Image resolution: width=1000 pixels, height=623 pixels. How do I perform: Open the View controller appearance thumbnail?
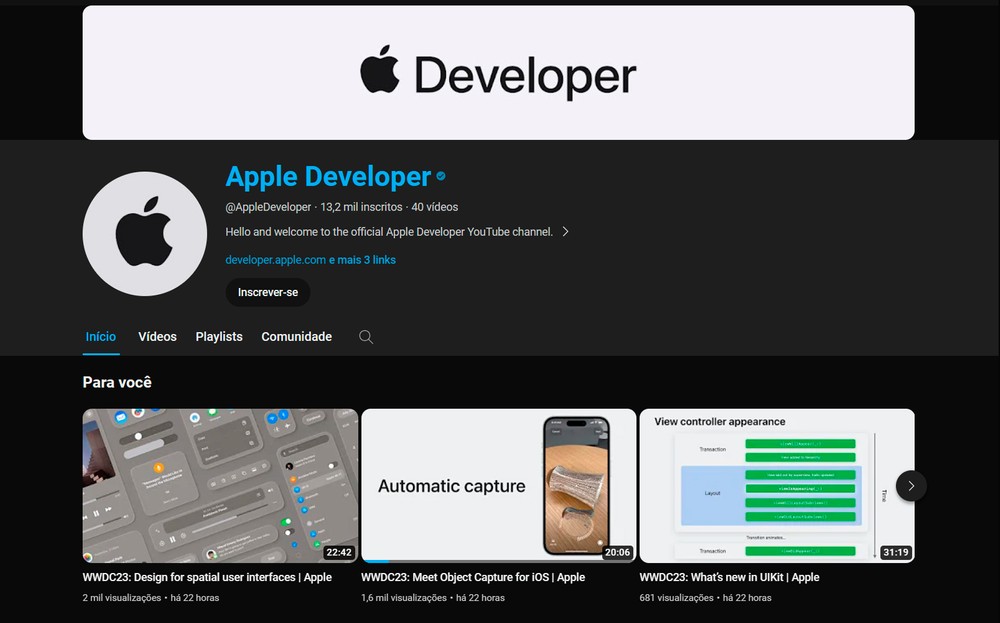pos(776,485)
